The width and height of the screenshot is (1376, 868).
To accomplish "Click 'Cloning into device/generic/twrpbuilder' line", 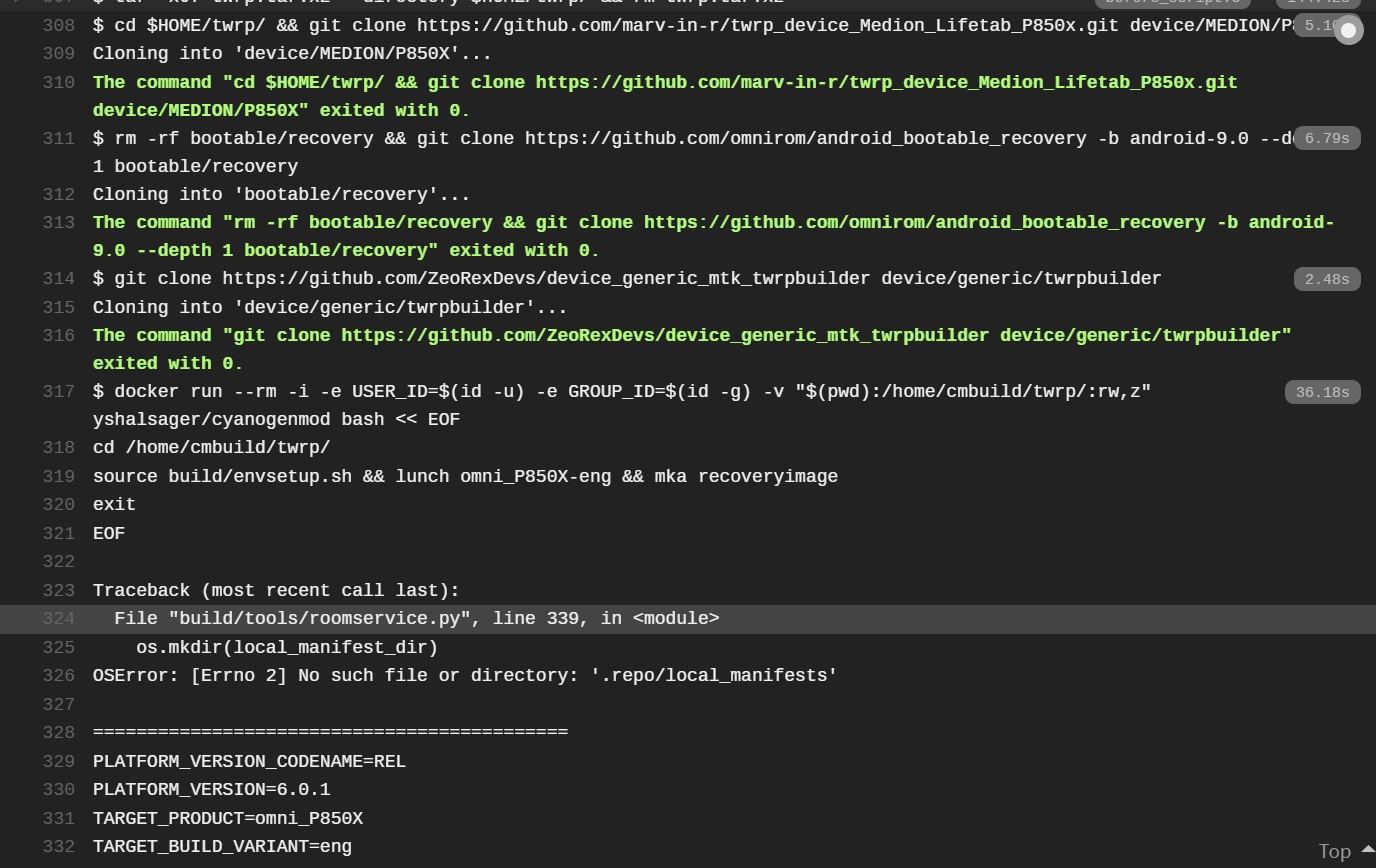I will click(330, 308).
